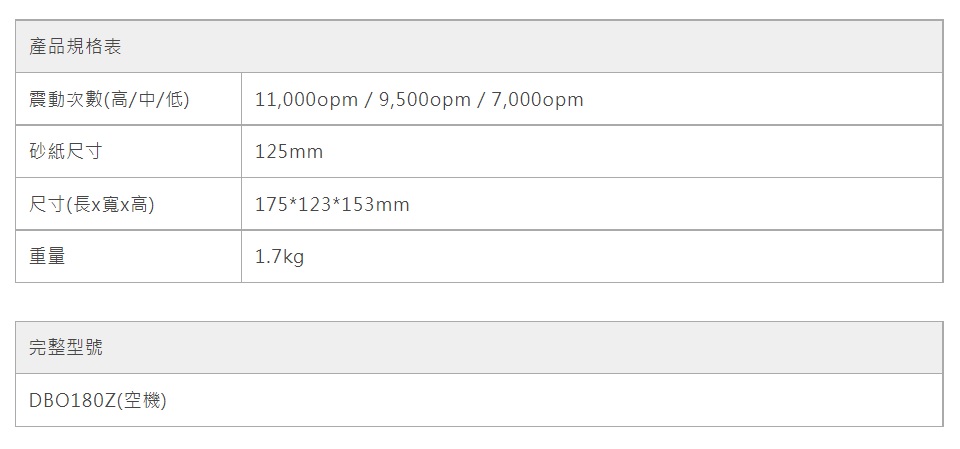Image resolution: width=960 pixels, height=449 pixels.
Task: Select the DBO180Z model code
Action: tap(73, 401)
